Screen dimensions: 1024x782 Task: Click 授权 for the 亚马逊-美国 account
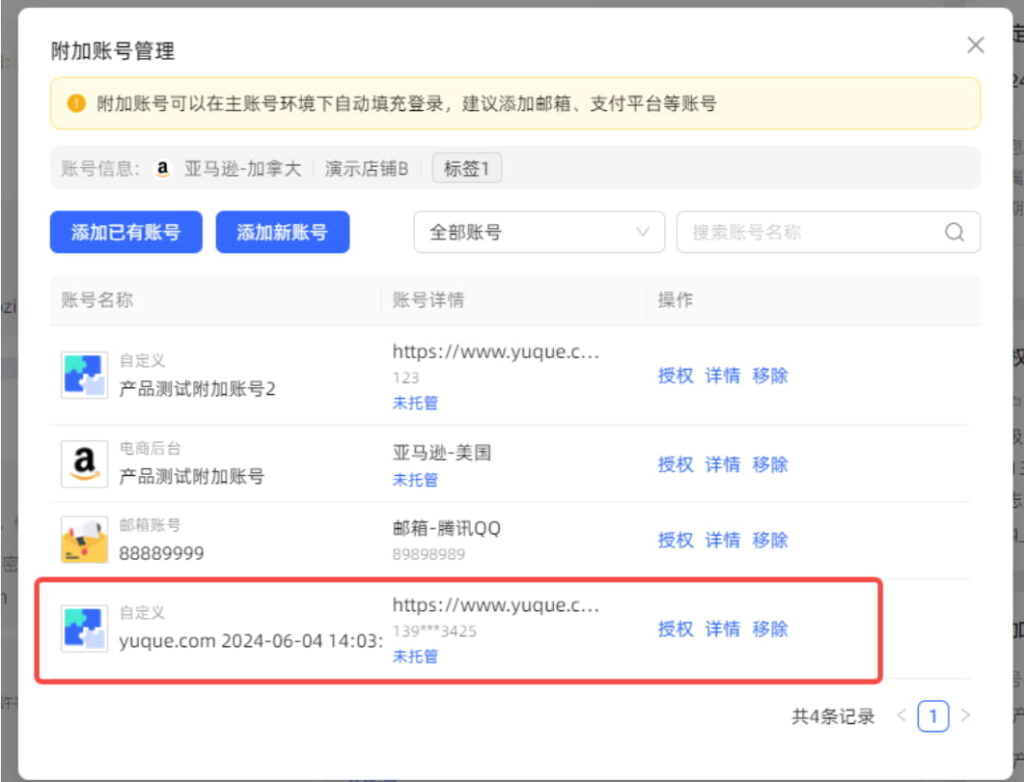click(675, 464)
